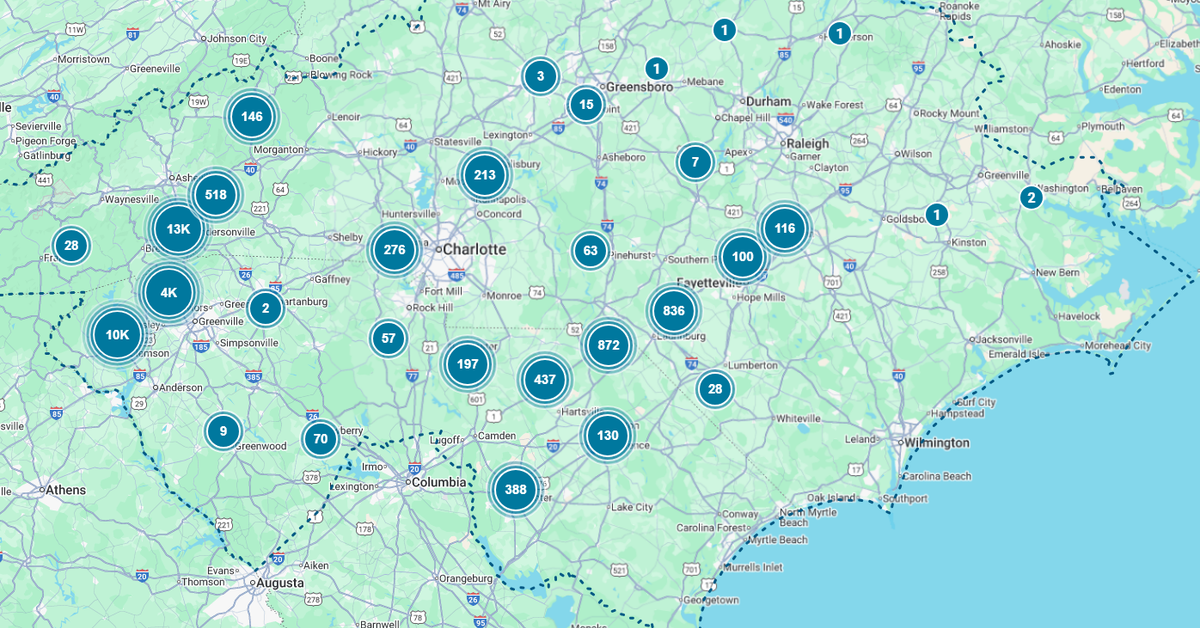Click the 13K cluster marker
The height and width of the screenshot is (628, 1200).
178,229
